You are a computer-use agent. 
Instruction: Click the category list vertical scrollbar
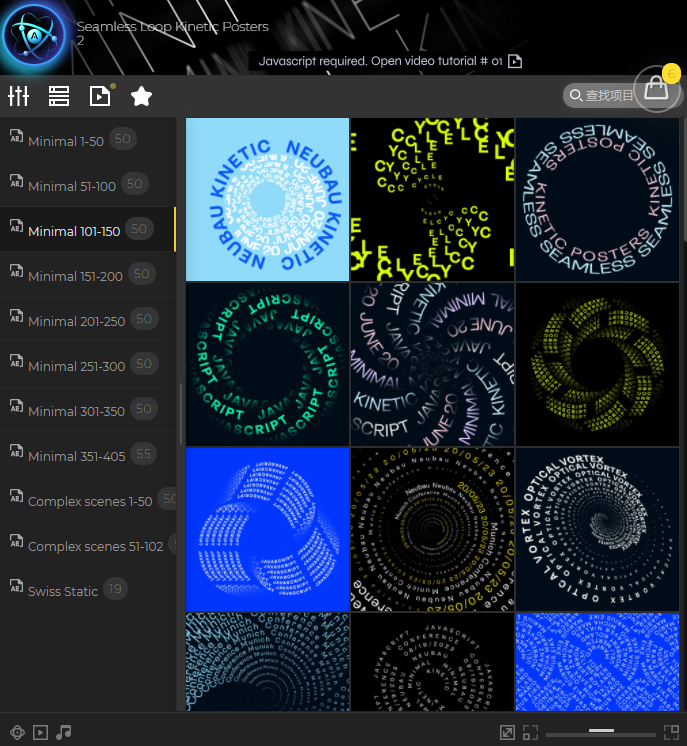(x=181, y=414)
